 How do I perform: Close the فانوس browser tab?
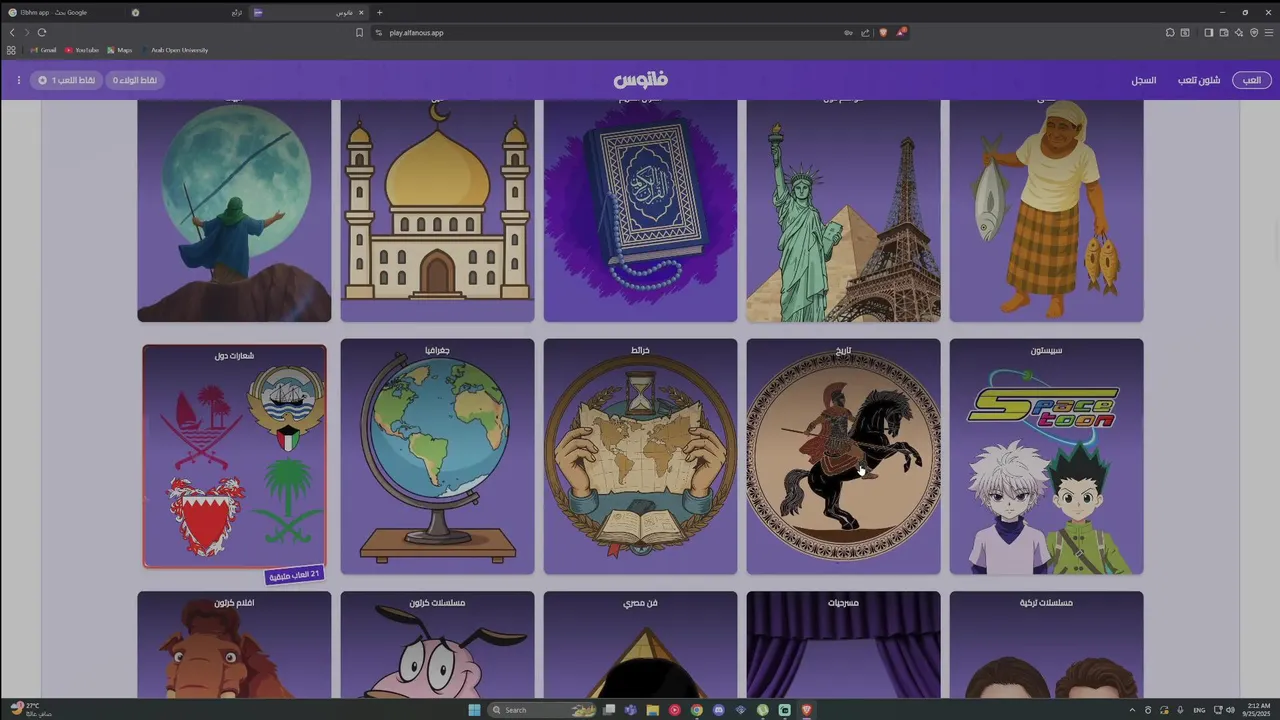[x=362, y=12]
